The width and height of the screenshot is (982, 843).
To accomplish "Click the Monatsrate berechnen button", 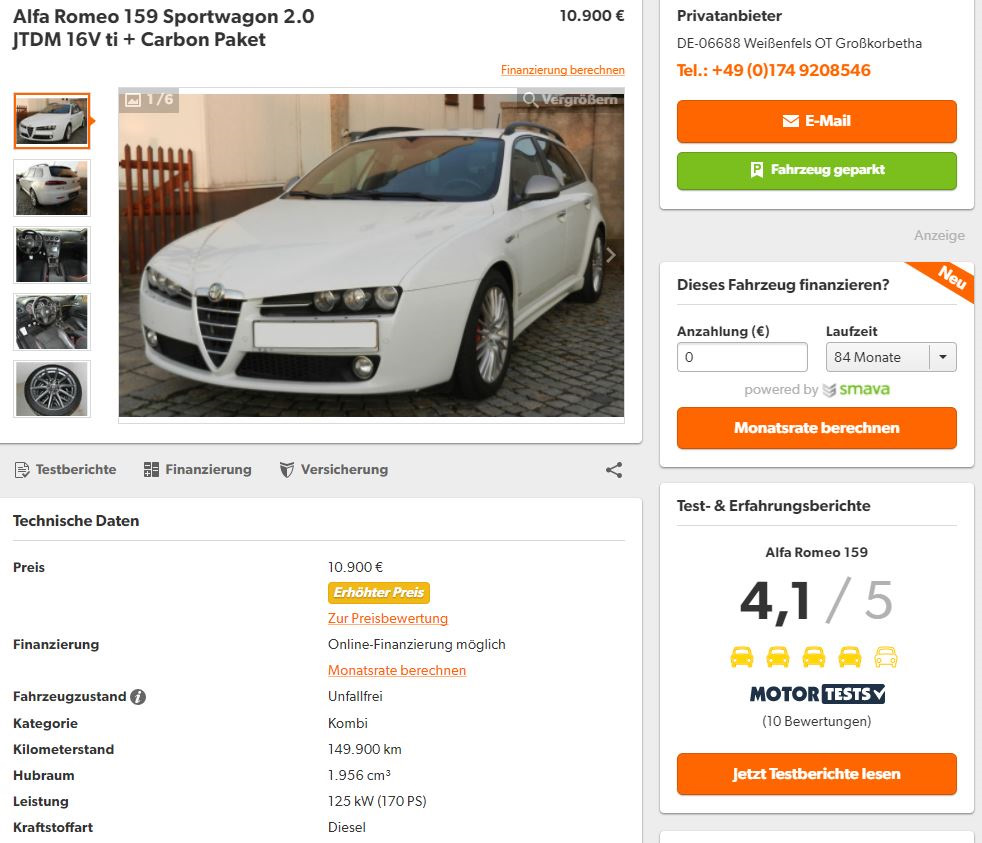I will click(816, 427).
